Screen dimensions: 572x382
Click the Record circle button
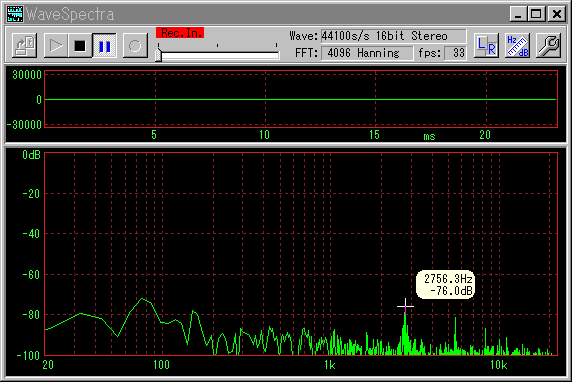tap(135, 46)
